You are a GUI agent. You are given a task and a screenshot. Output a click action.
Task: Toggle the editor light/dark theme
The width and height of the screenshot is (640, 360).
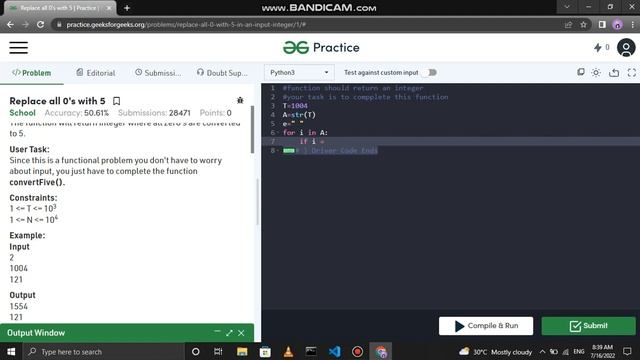point(596,73)
